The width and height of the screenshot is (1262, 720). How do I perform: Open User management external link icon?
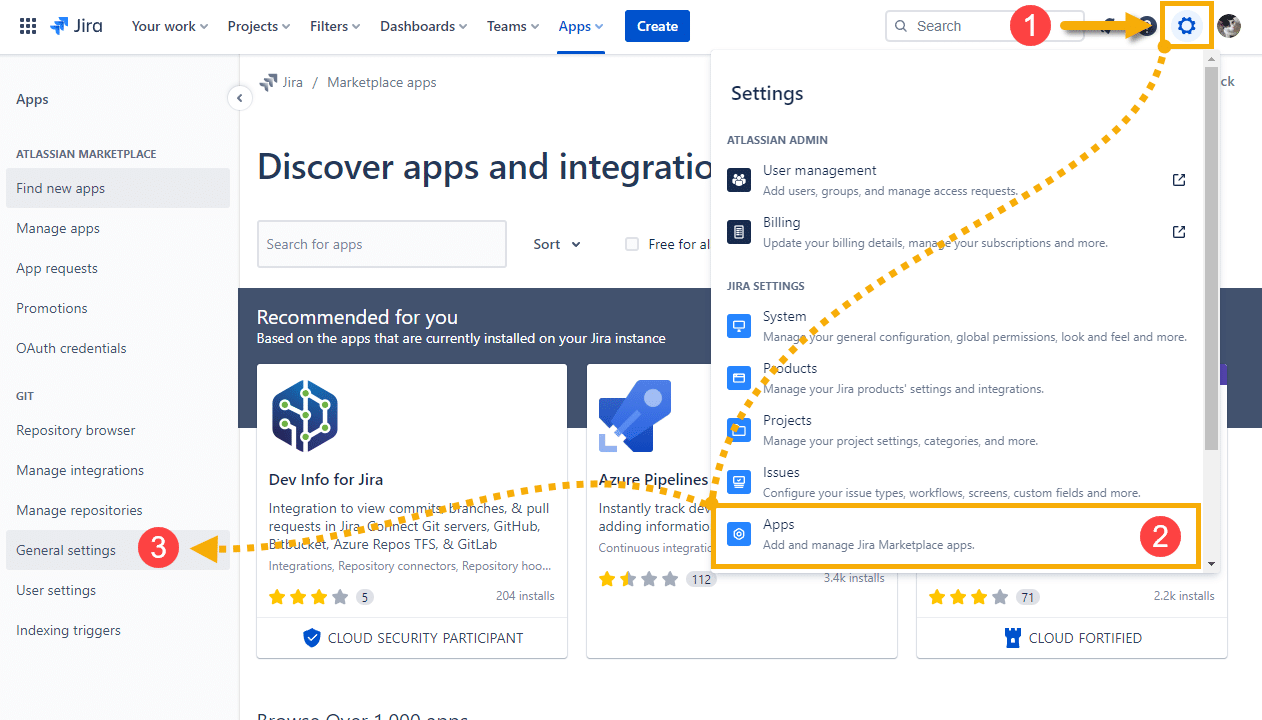point(1179,180)
